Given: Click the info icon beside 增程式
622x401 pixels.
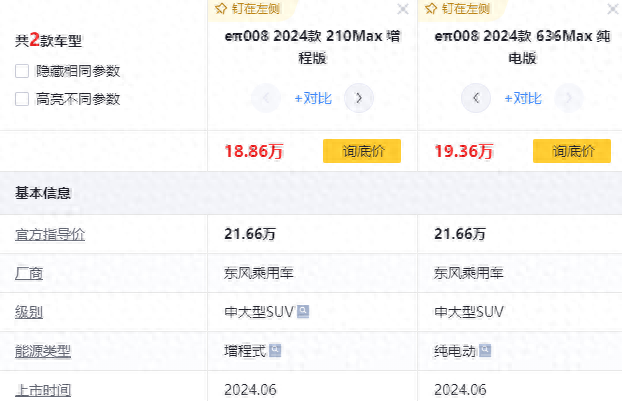Looking at the screenshot, I should pyautogui.click(x=275, y=350).
